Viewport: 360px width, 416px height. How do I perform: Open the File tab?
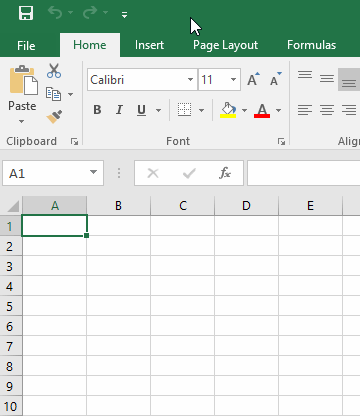[26, 45]
